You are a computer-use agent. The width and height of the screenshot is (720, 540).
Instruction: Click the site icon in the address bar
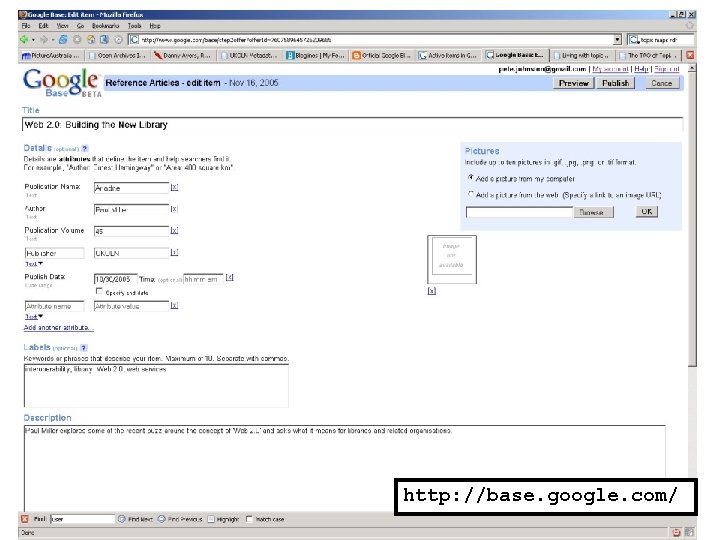pos(134,40)
